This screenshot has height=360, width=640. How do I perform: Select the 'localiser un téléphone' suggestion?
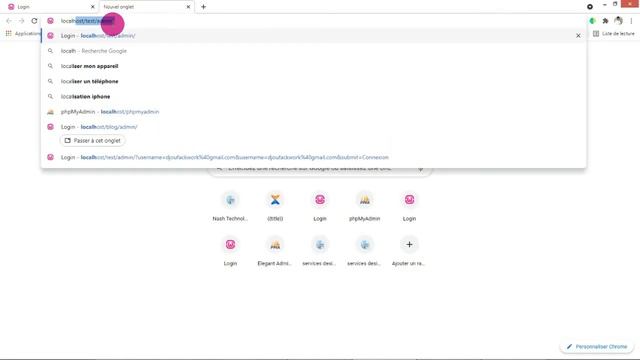(x=313, y=81)
